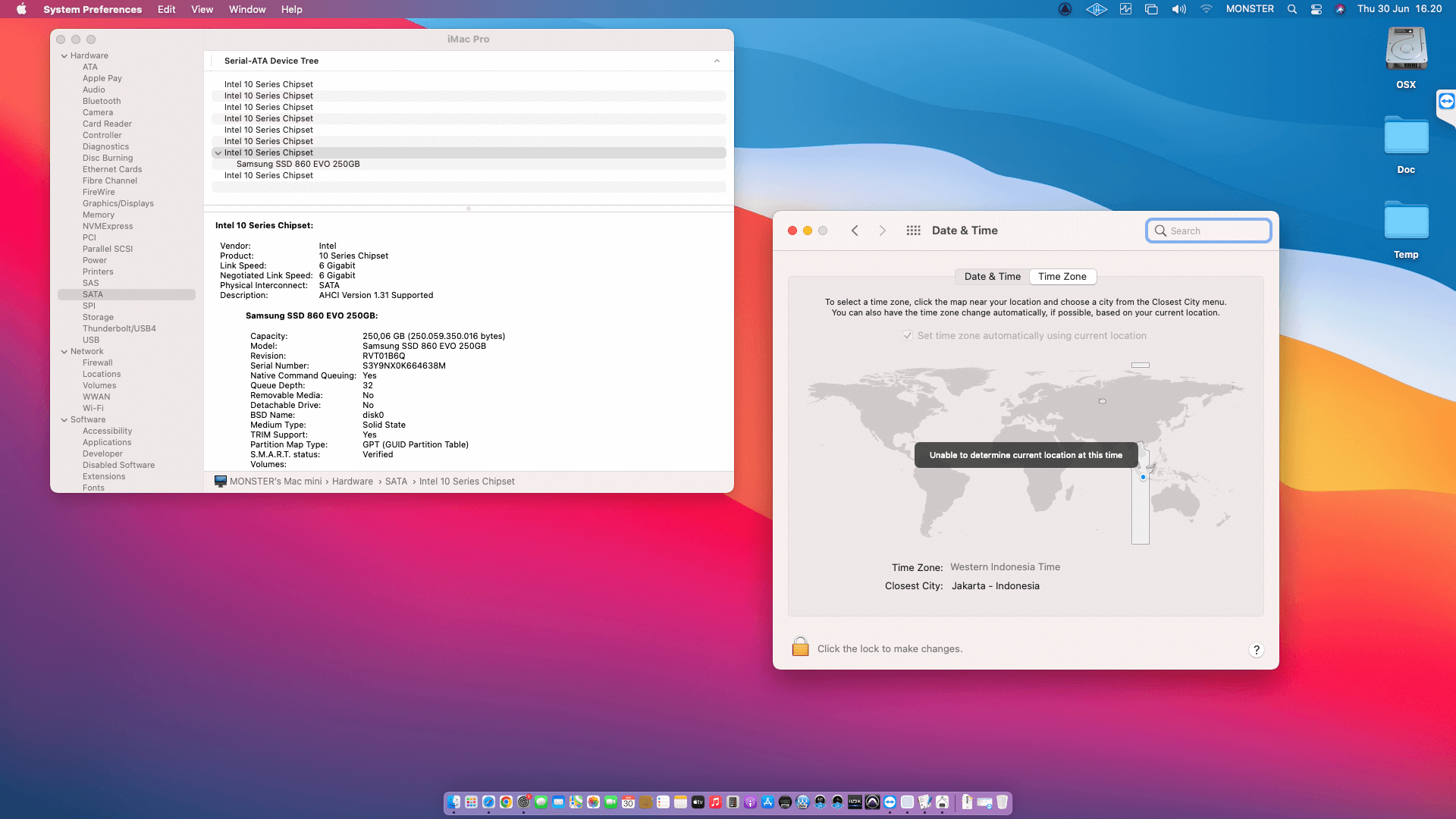
Task: Open Google Chrome in the dock
Action: tap(506, 802)
